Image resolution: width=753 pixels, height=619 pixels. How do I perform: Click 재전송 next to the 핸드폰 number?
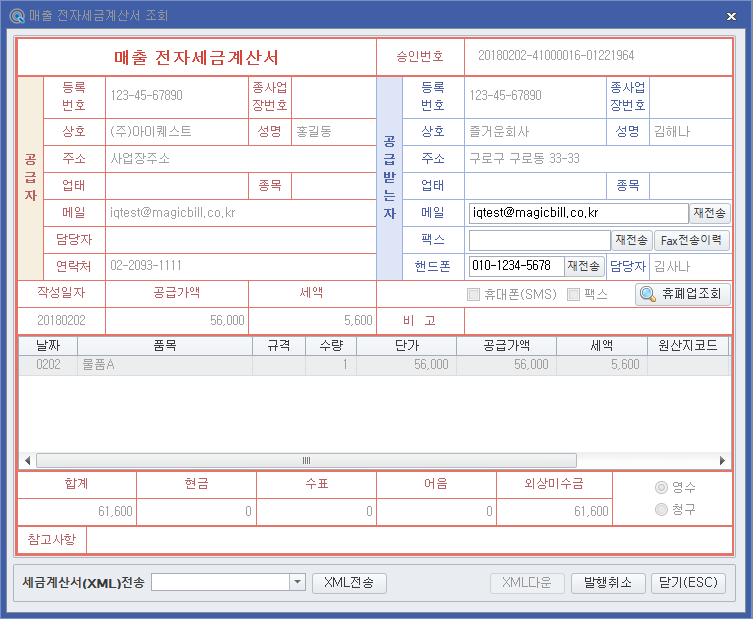click(583, 266)
